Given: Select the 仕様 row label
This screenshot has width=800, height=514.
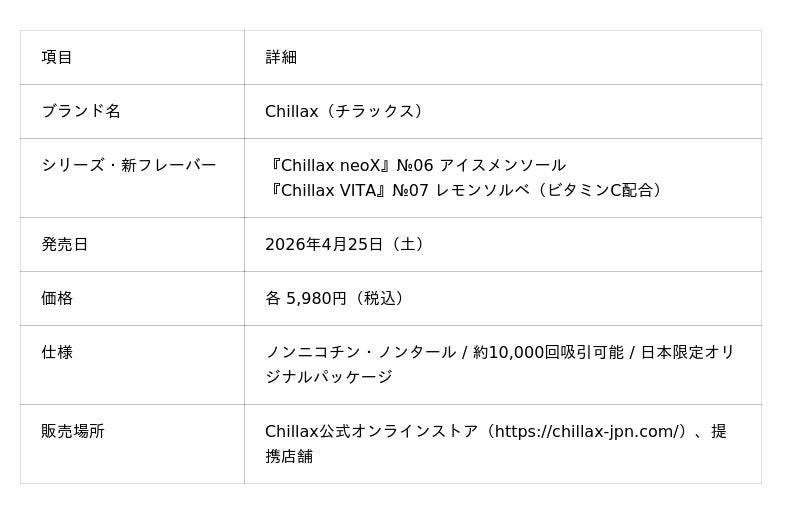Looking at the screenshot, I should pyautogui.click(x=57, y=352).
